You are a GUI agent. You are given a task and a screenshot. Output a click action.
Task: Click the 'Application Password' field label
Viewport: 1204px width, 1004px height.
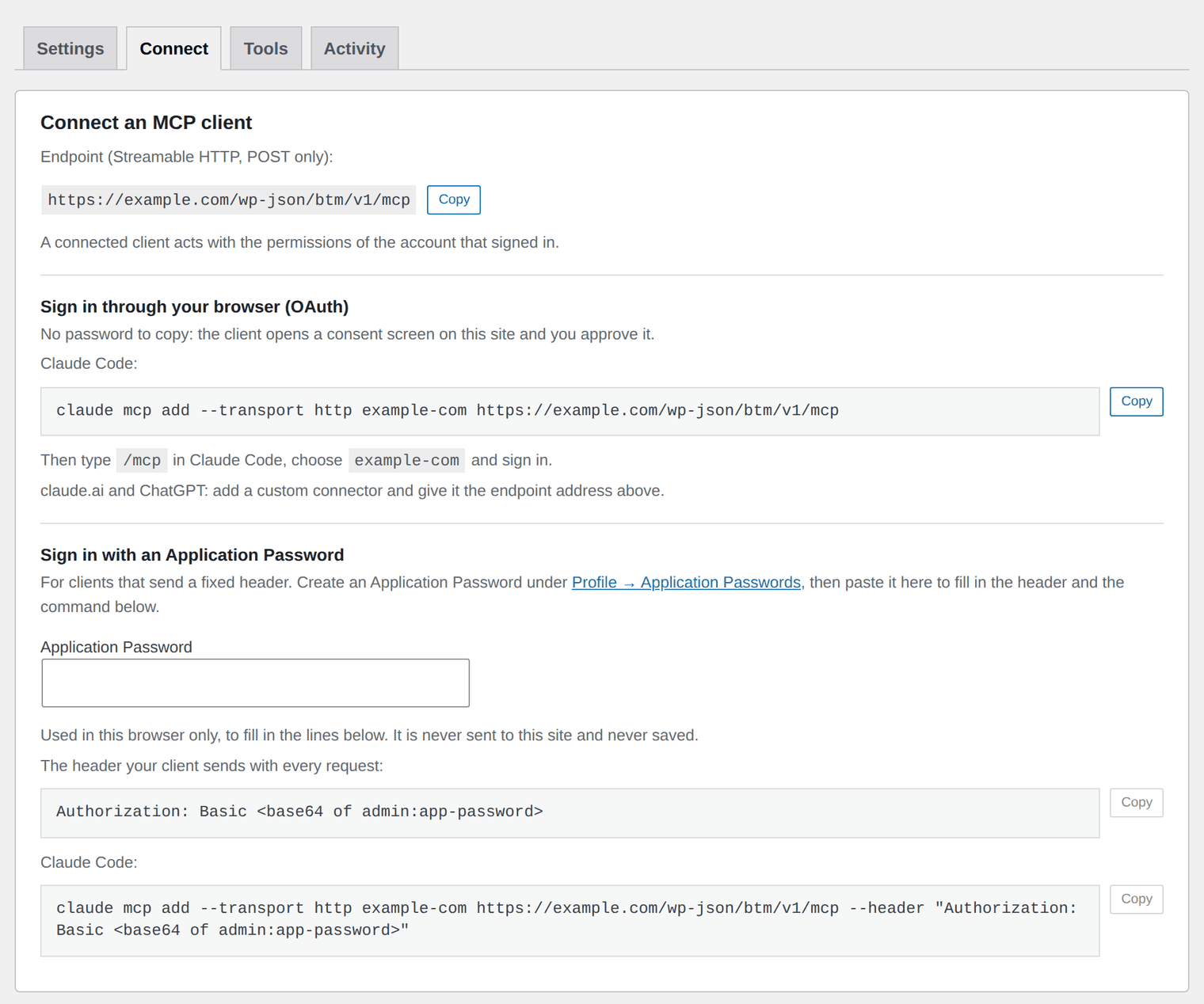(x=116, y=647)
